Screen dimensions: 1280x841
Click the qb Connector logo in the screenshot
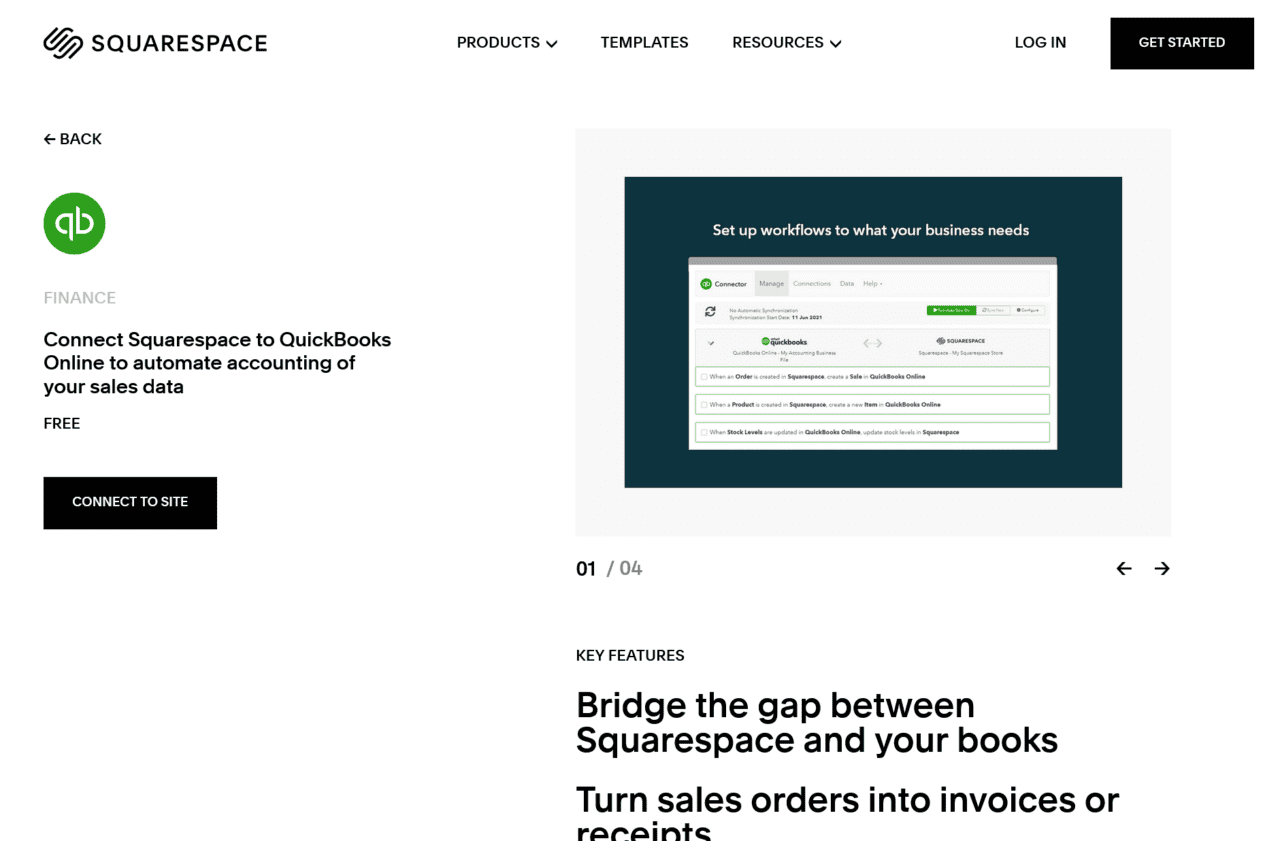(x=705, y=283)
